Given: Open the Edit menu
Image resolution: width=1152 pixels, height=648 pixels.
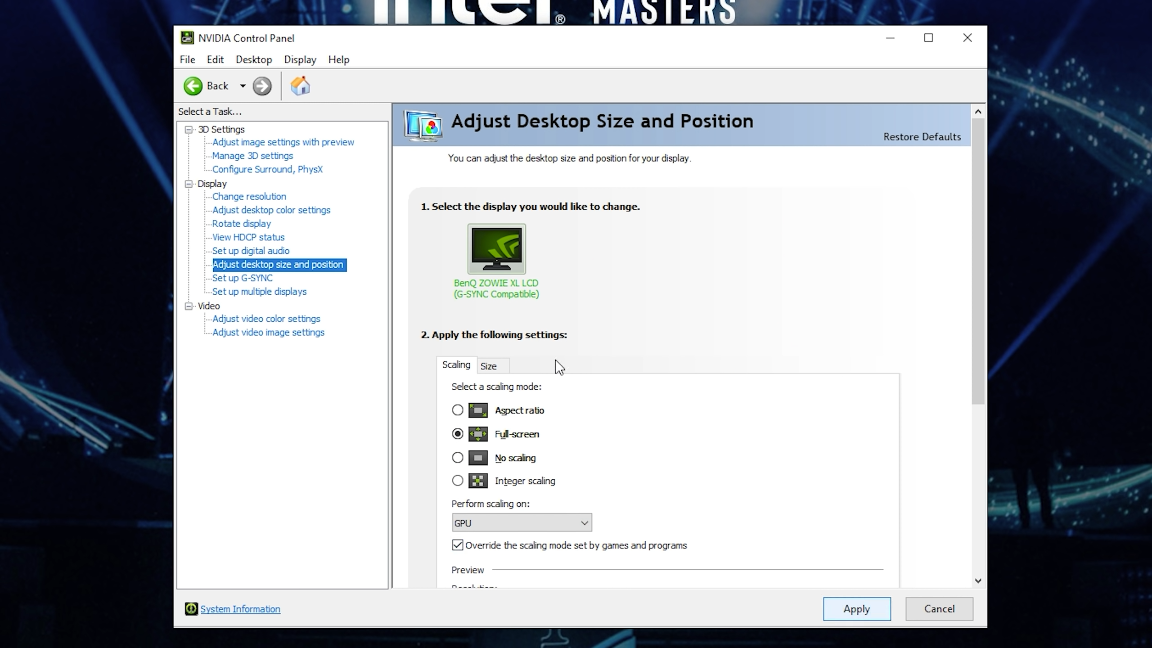Looking at the screenshot, I should coord(215,60).
